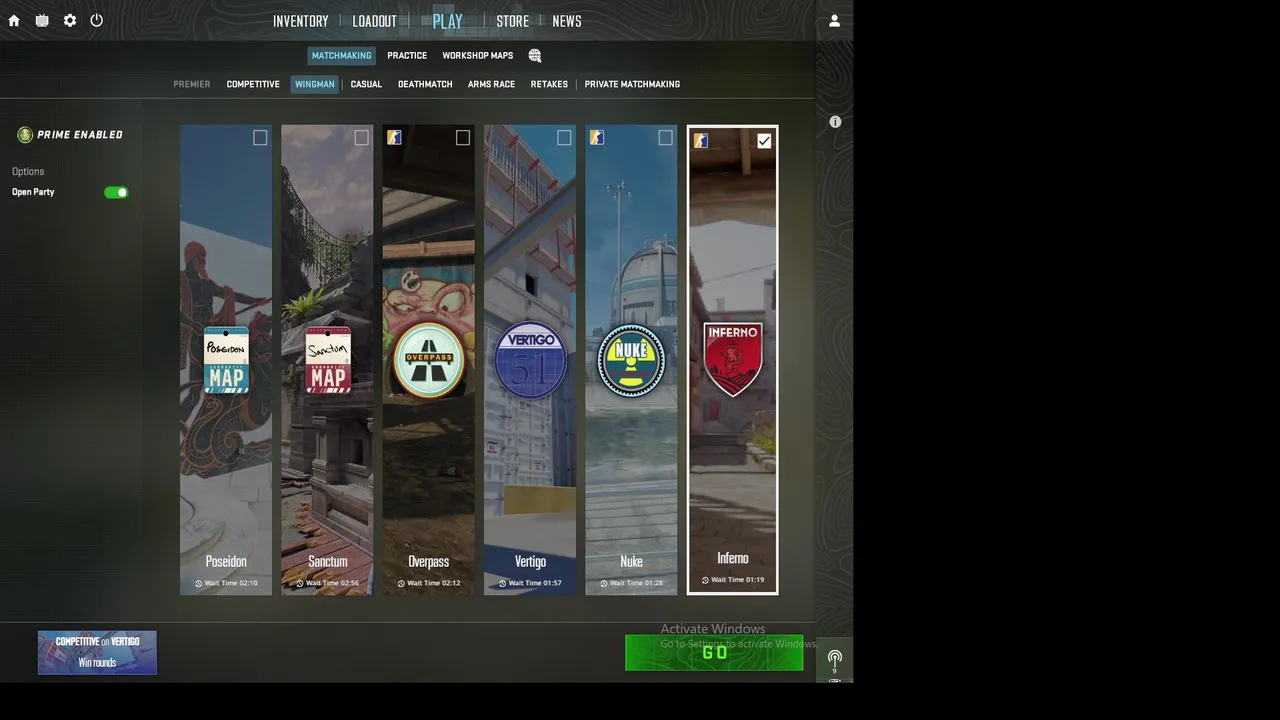Open the Inventory menu
The height and width of the screenshot is (720, 1280).
click(x=300, y=21)
